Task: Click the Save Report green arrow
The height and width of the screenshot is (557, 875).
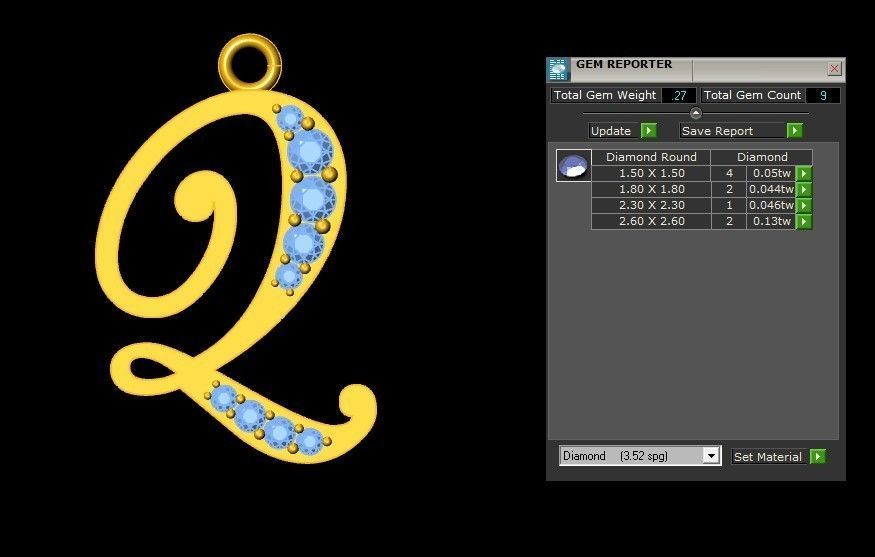Action: pyautogui.click(x=795, y=131)
